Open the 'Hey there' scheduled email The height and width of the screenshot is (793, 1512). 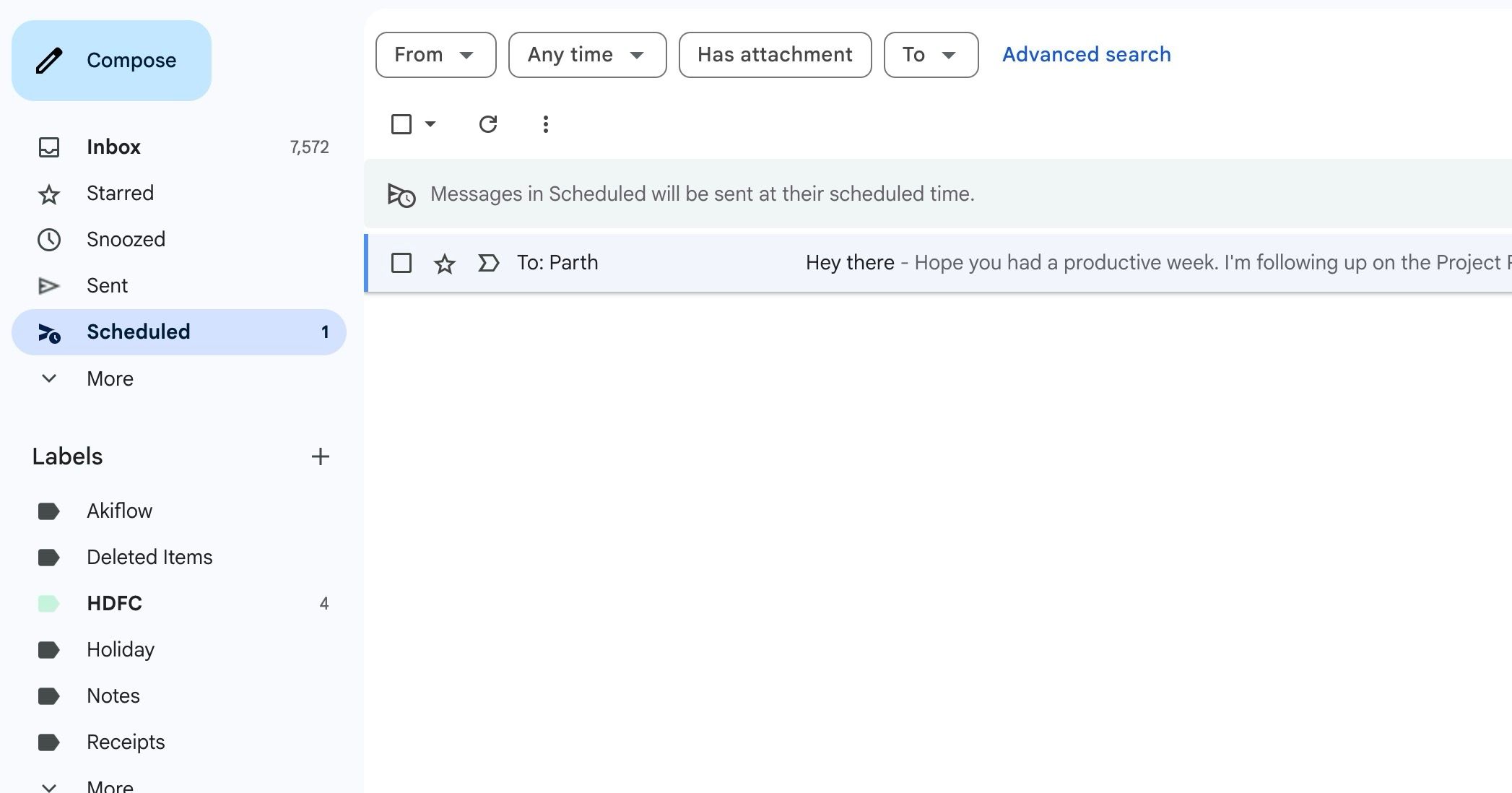coord(938,263)
